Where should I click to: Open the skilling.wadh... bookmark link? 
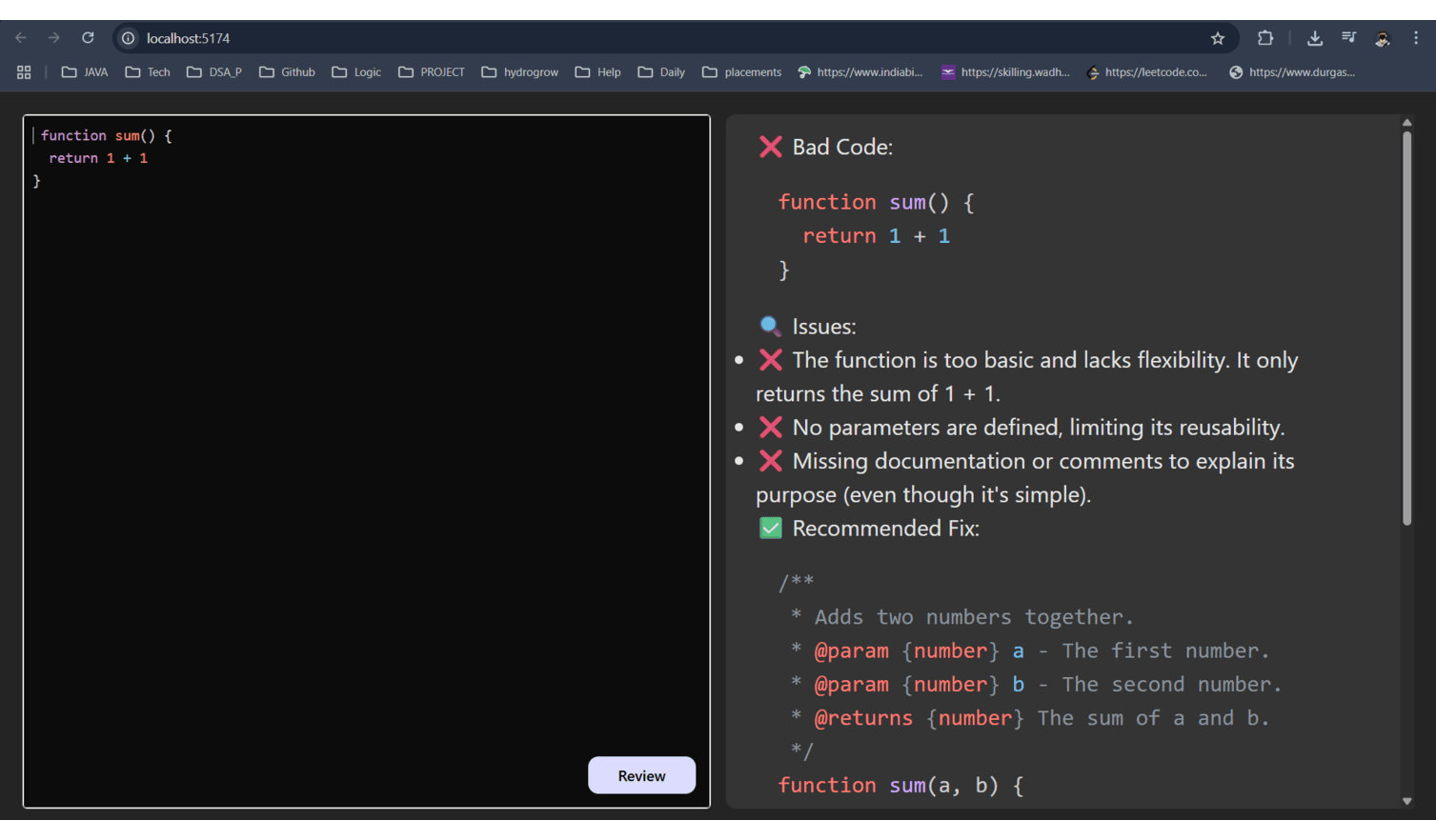[1005, 72]
